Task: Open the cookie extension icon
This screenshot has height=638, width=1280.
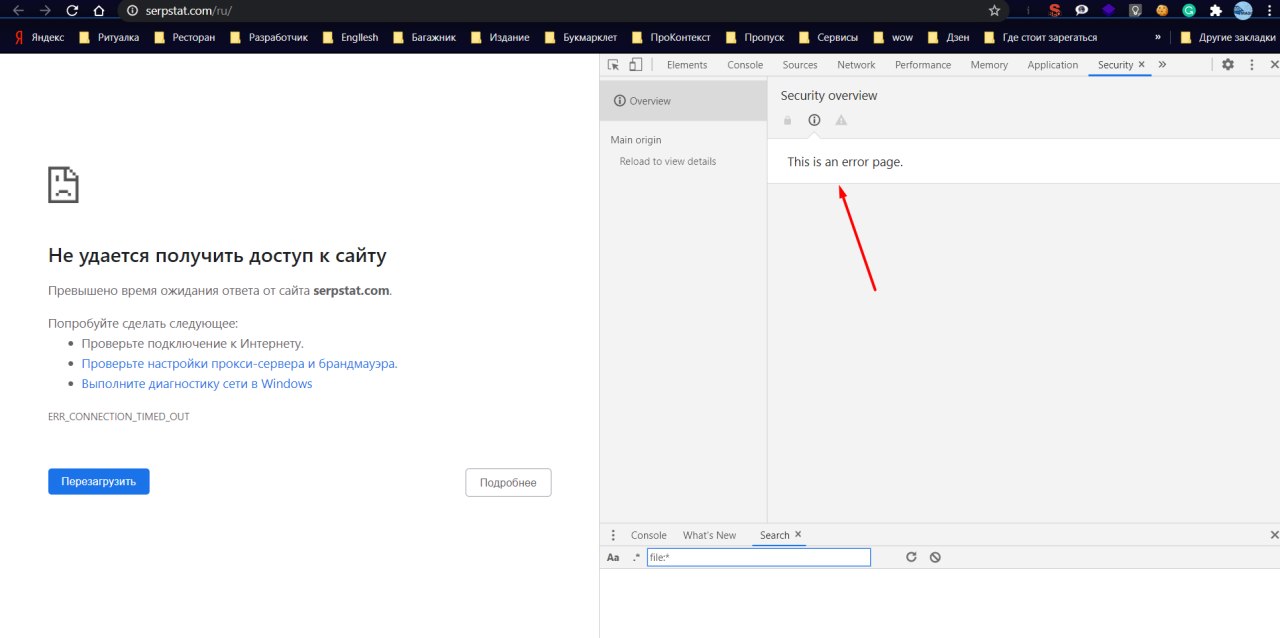Action: [x=1162, y=10]
